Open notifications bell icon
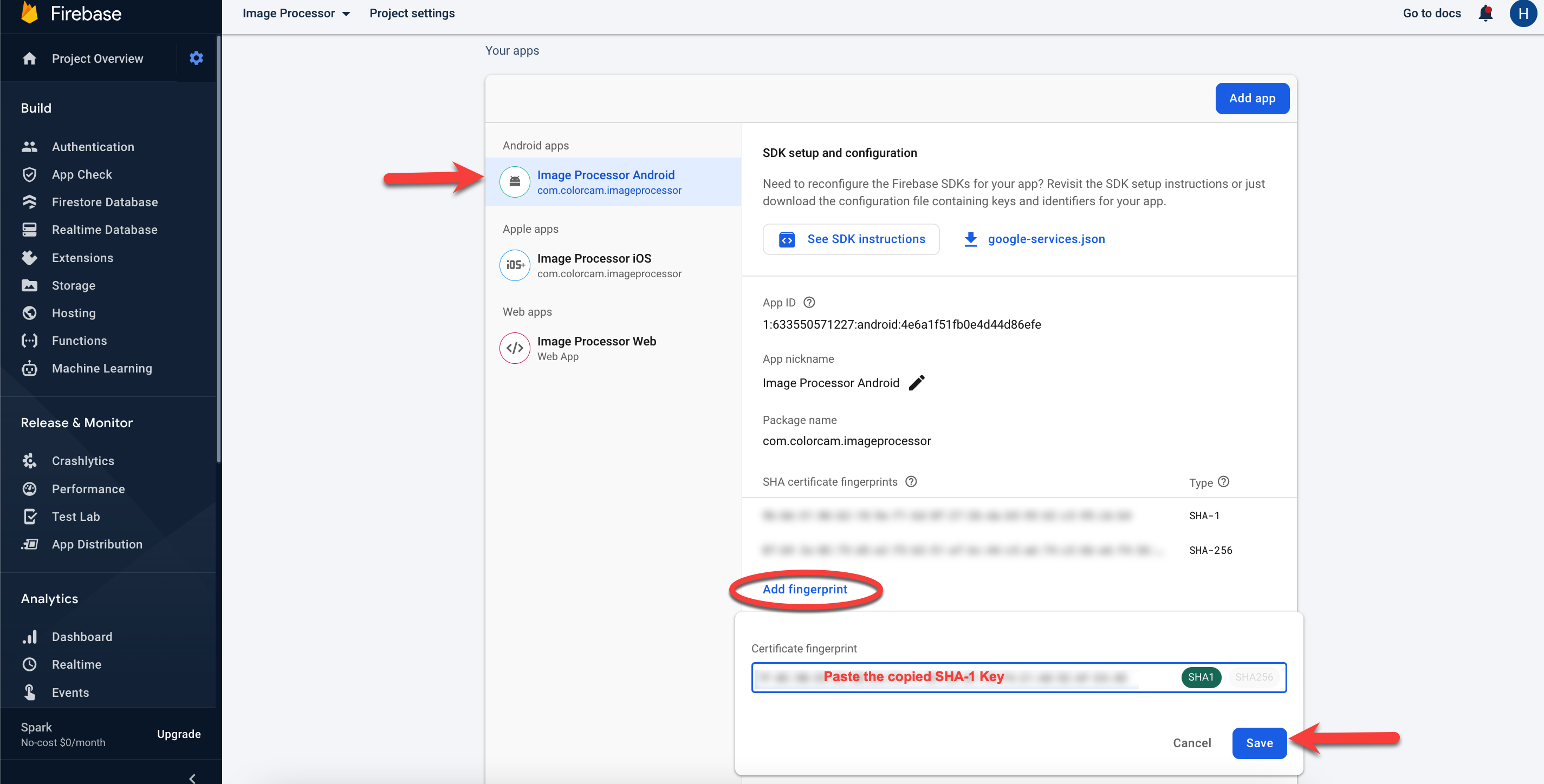The width and height of the screenshot is (1544, 784). coord(1485,13)
